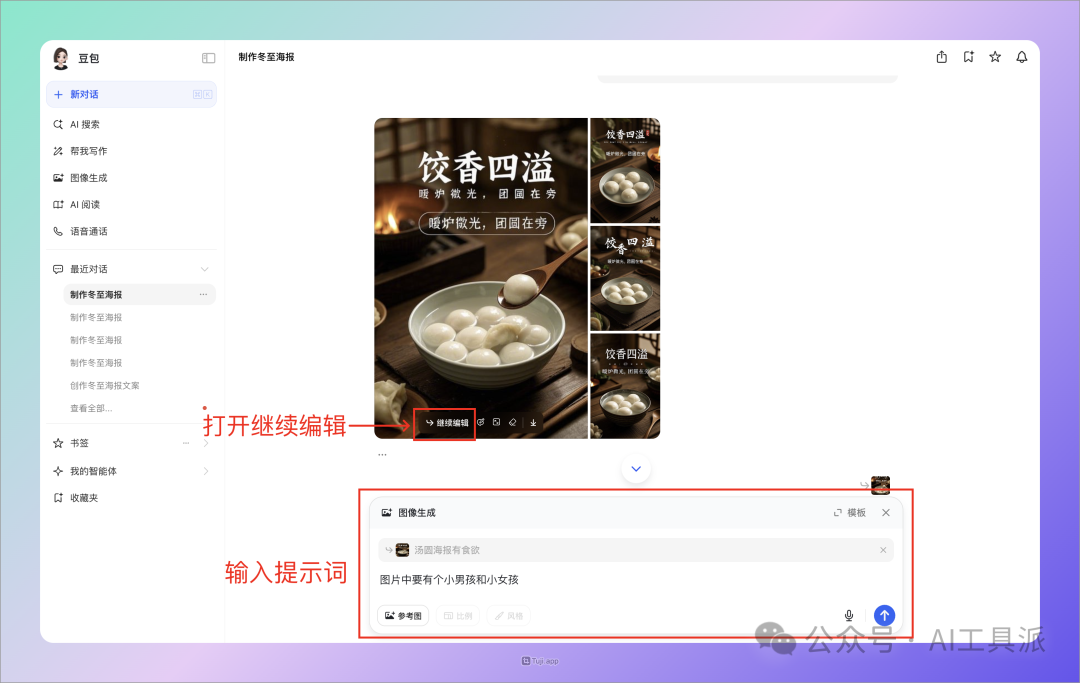1080x683 pixels.
Task: Click the small poster thumbnail above the input panel
Action: tap(880, 485)
